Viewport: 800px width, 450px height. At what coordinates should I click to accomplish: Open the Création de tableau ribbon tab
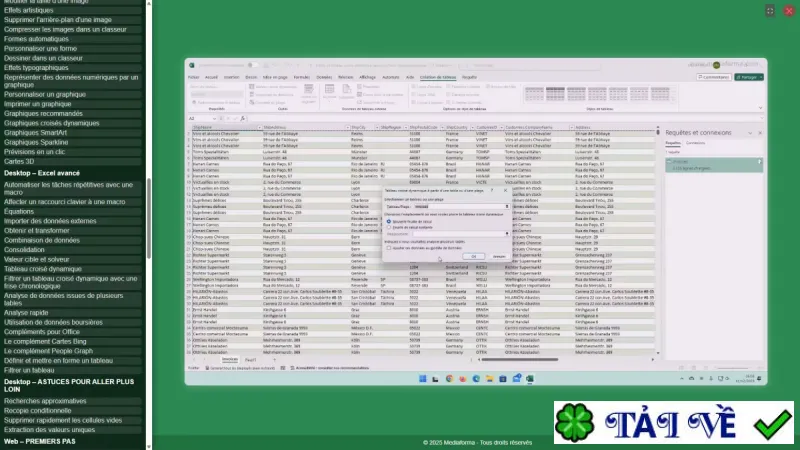tap(438, 78)
